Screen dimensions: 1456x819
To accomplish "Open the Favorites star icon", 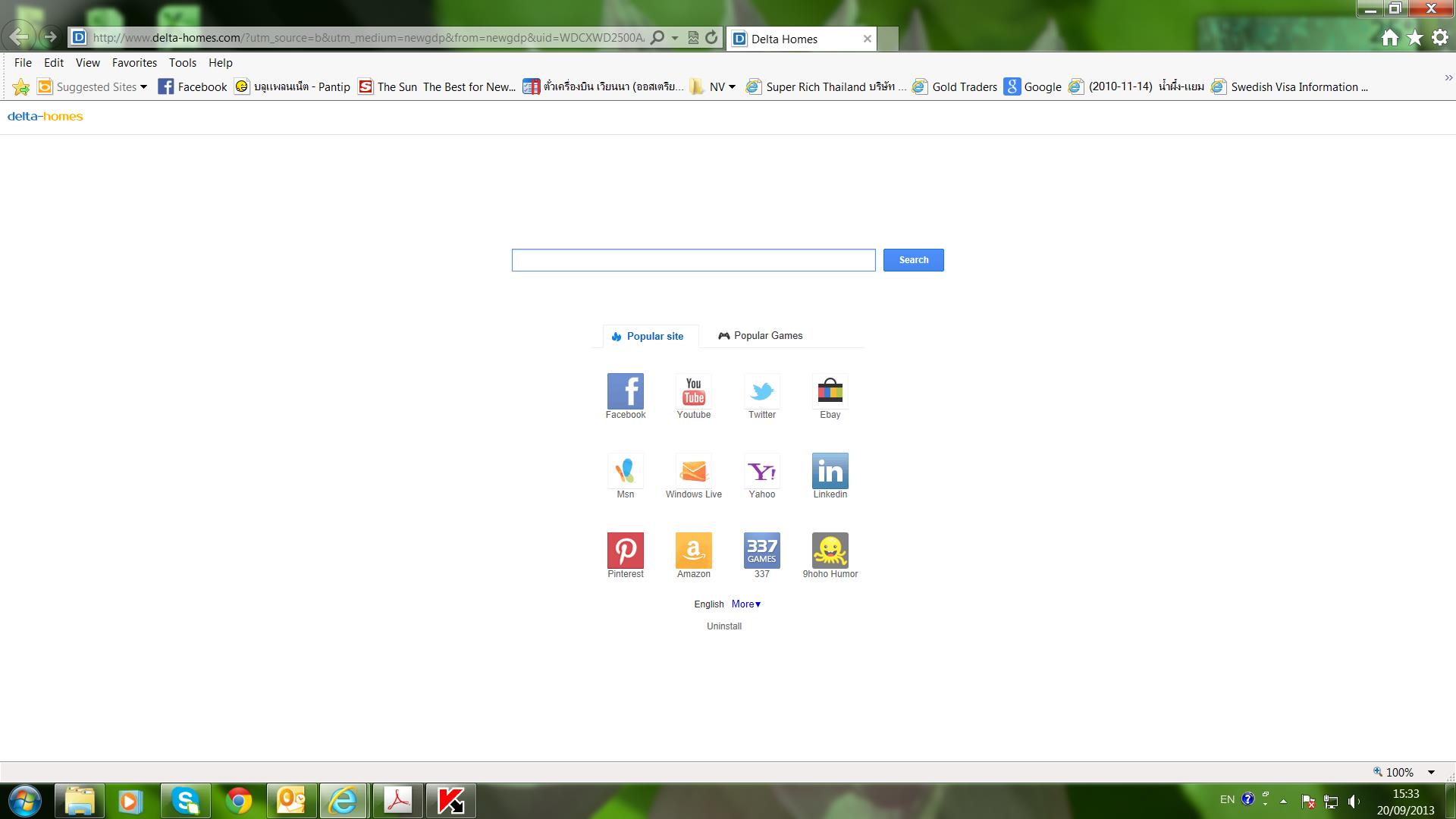I will [x=1415, y=38].
